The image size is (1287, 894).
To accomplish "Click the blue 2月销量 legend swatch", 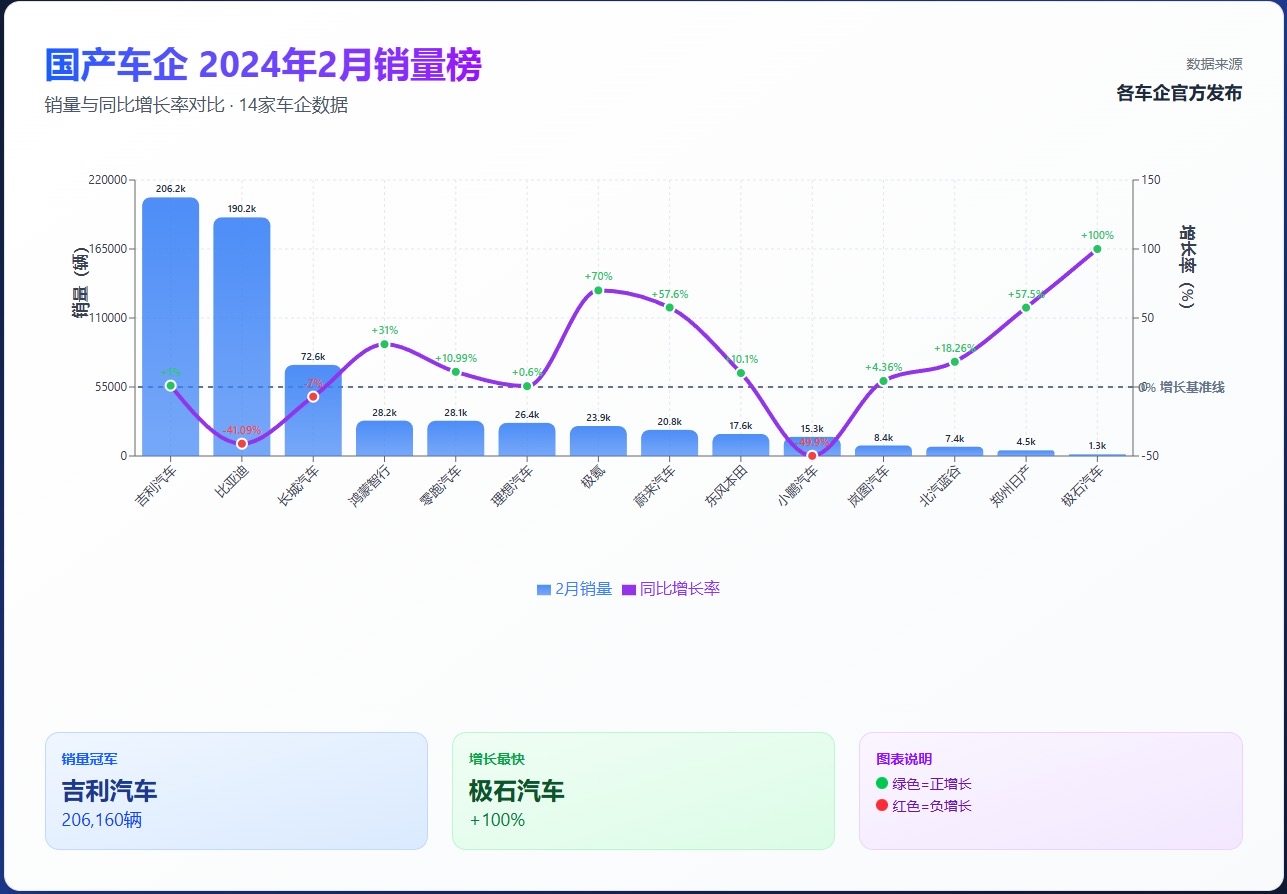I will (x=544, y=590).
